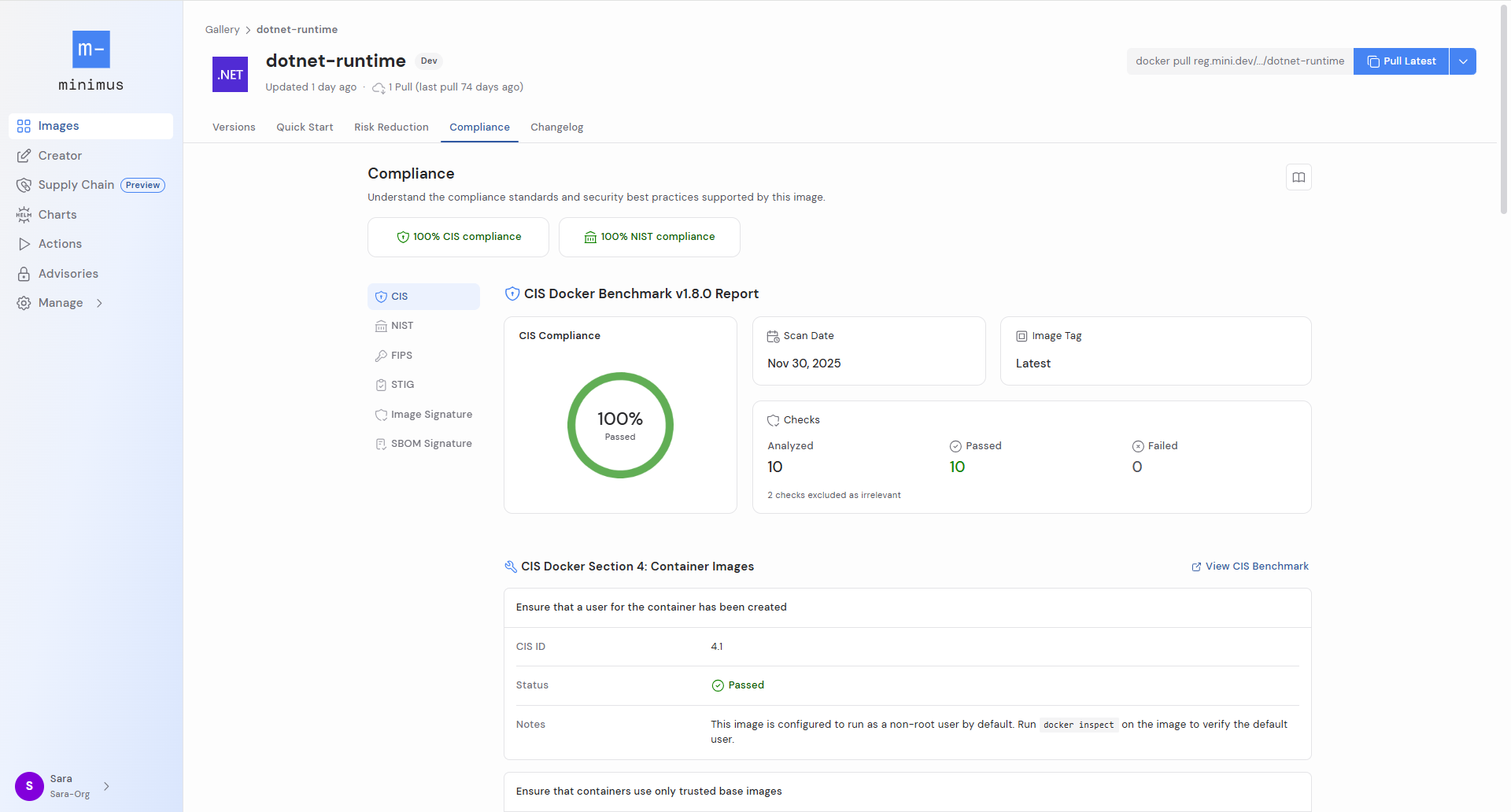The height and width of the screenshot is (812, 1511).
Task: Click the minimus logo icon
Action: pyautogui.click(x=91, y=50)
